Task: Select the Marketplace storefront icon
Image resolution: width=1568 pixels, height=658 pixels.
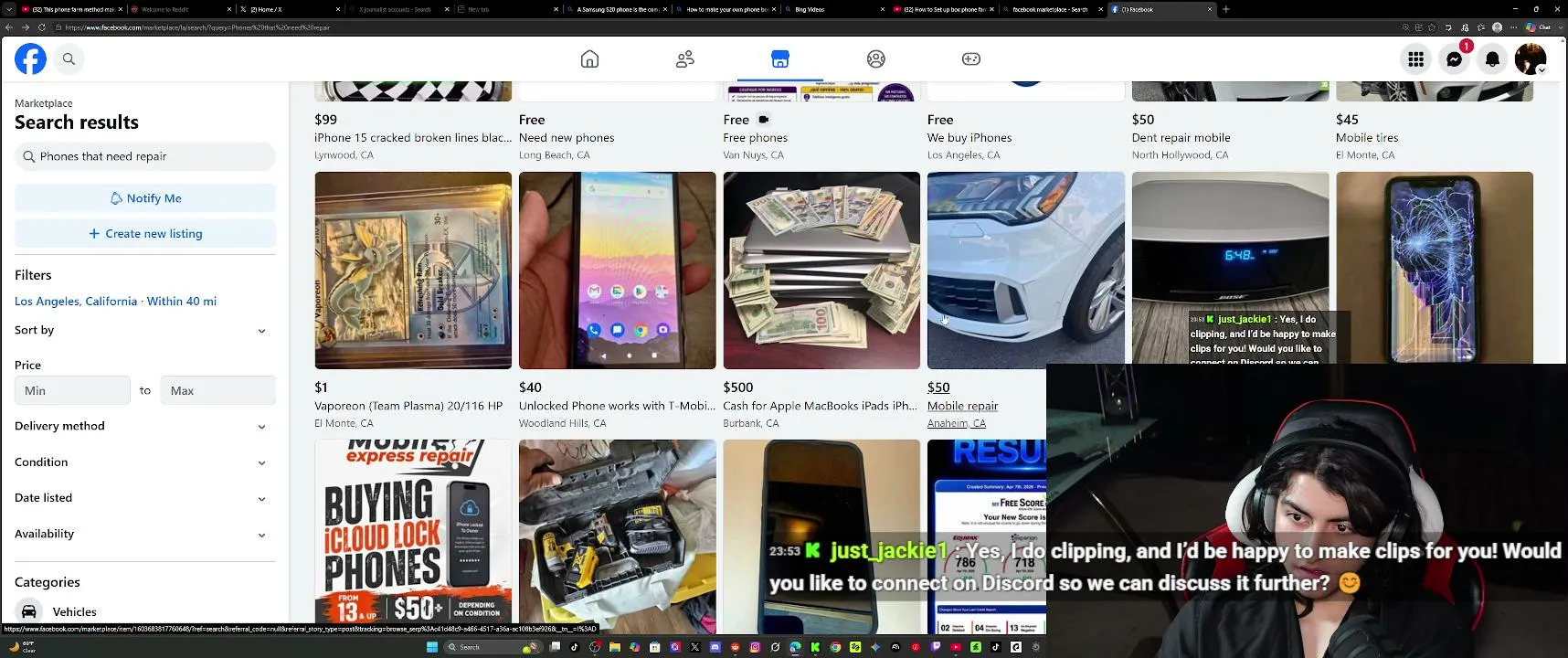Action: 780,59
